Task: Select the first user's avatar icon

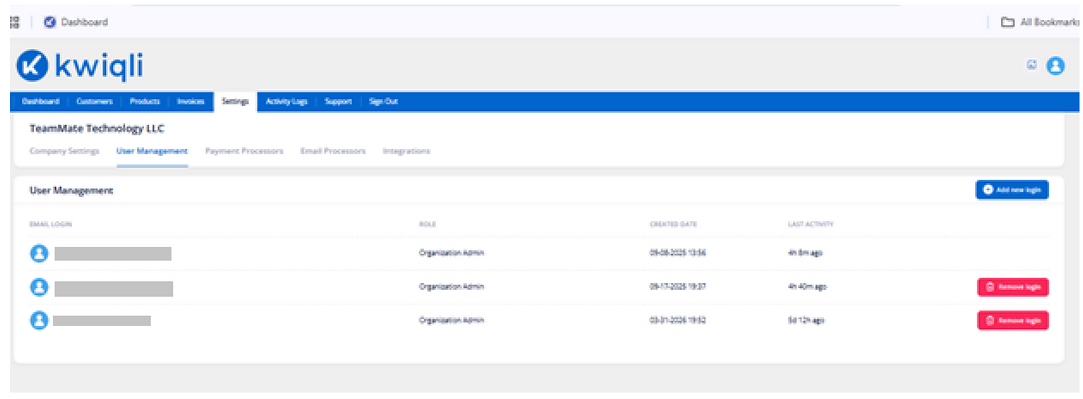Action: [x=39, y=253]
